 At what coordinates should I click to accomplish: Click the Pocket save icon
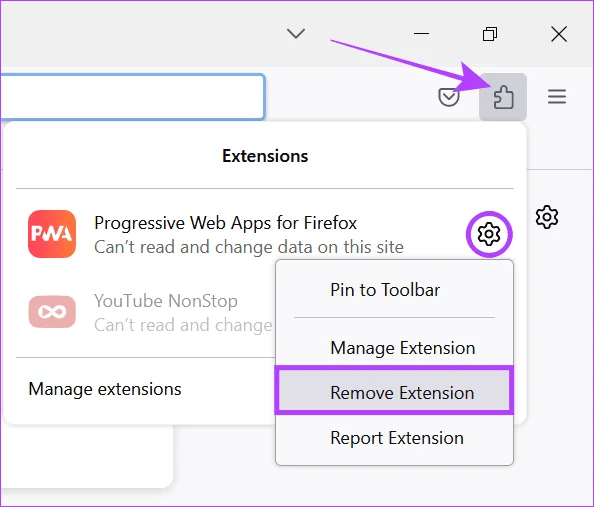click(x=449, y=97)
